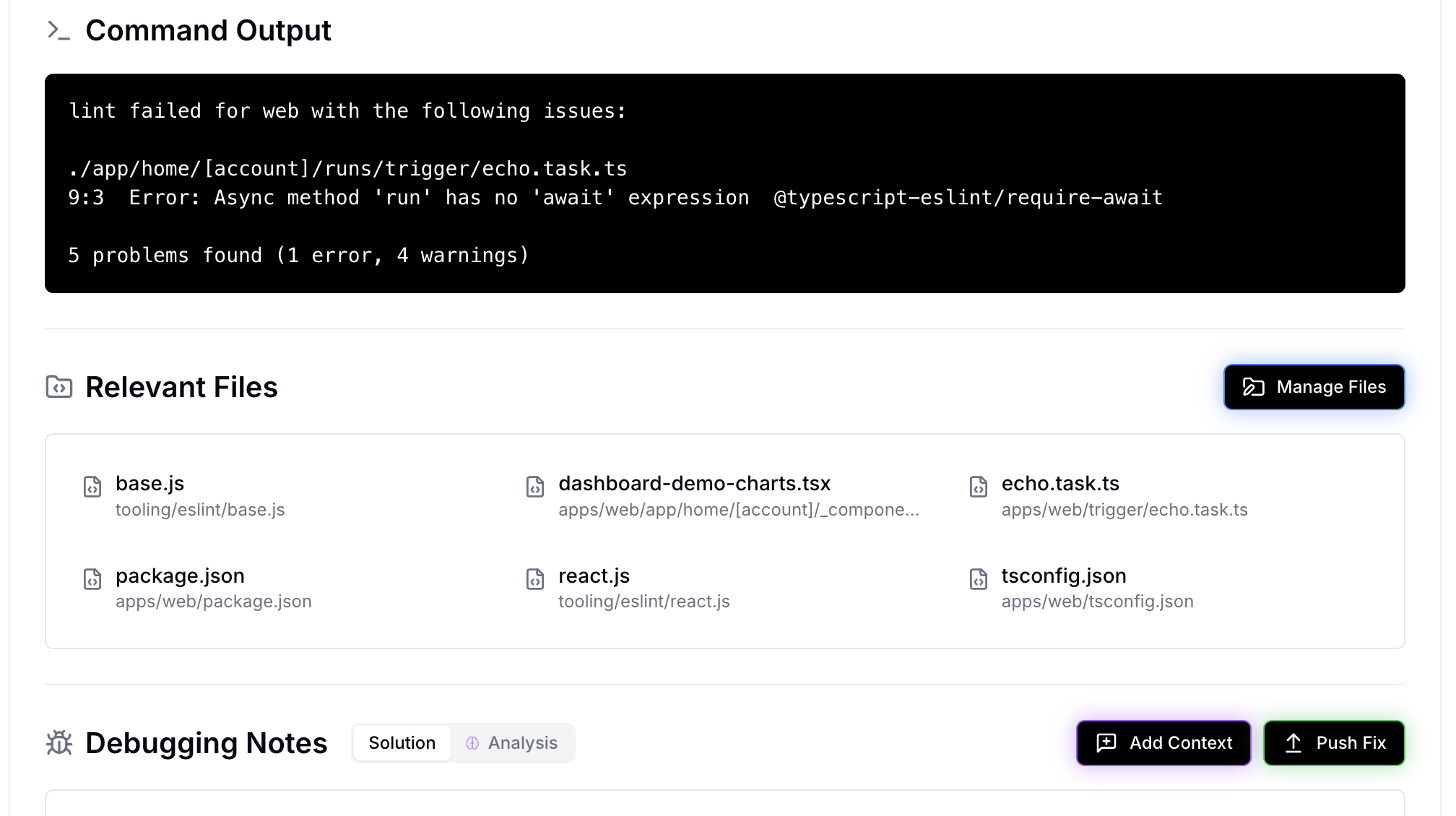Click the path apps/web/trigger/echo.task.ts

[x=1124, y=510]
